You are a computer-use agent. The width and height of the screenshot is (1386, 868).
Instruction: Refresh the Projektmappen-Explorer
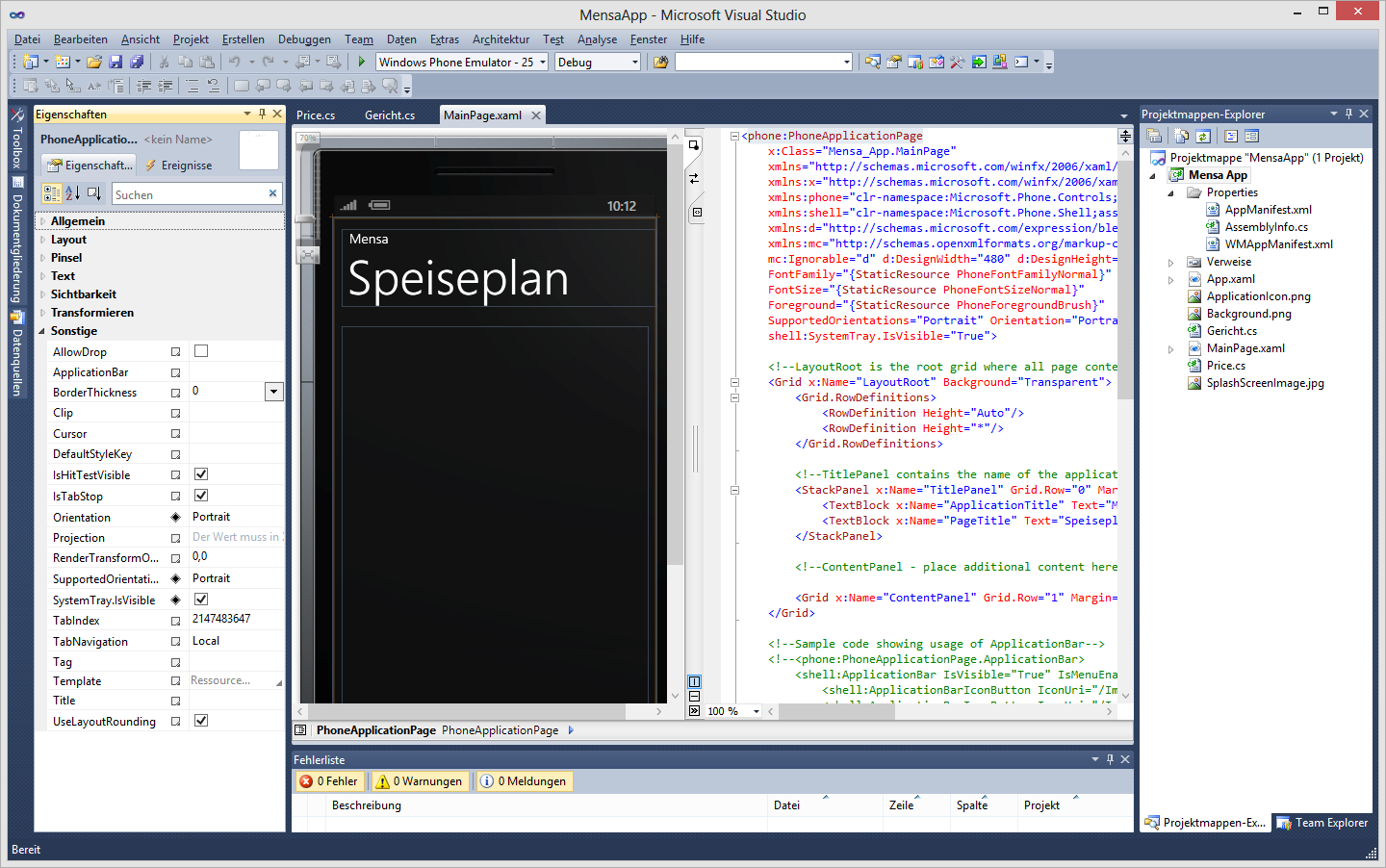click(1203, 137)
